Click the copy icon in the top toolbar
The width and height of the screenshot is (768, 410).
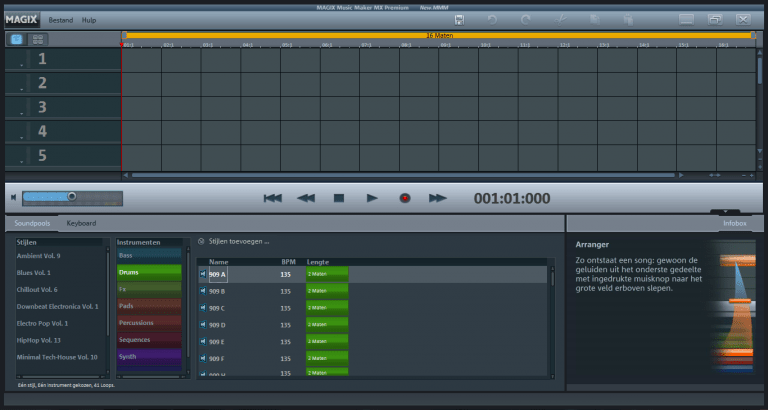[x=595, y=20]
